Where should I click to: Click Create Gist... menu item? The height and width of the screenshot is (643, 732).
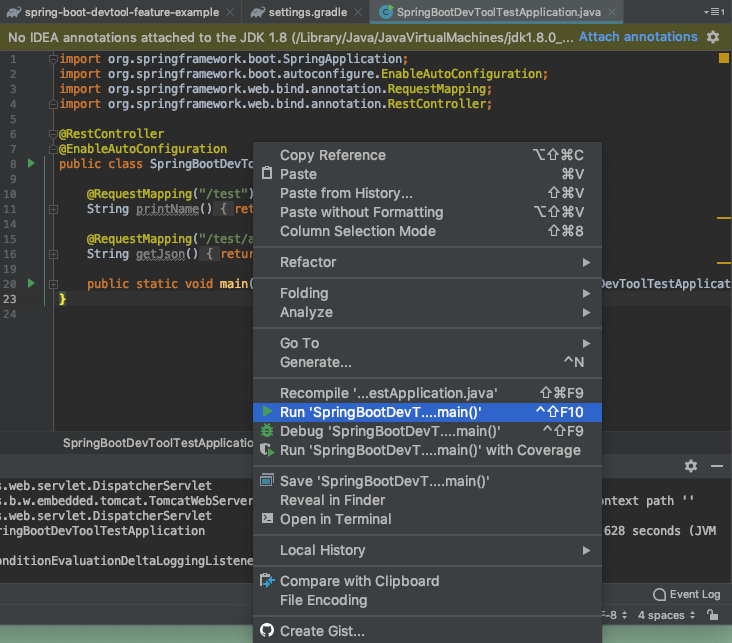[427, 630]
